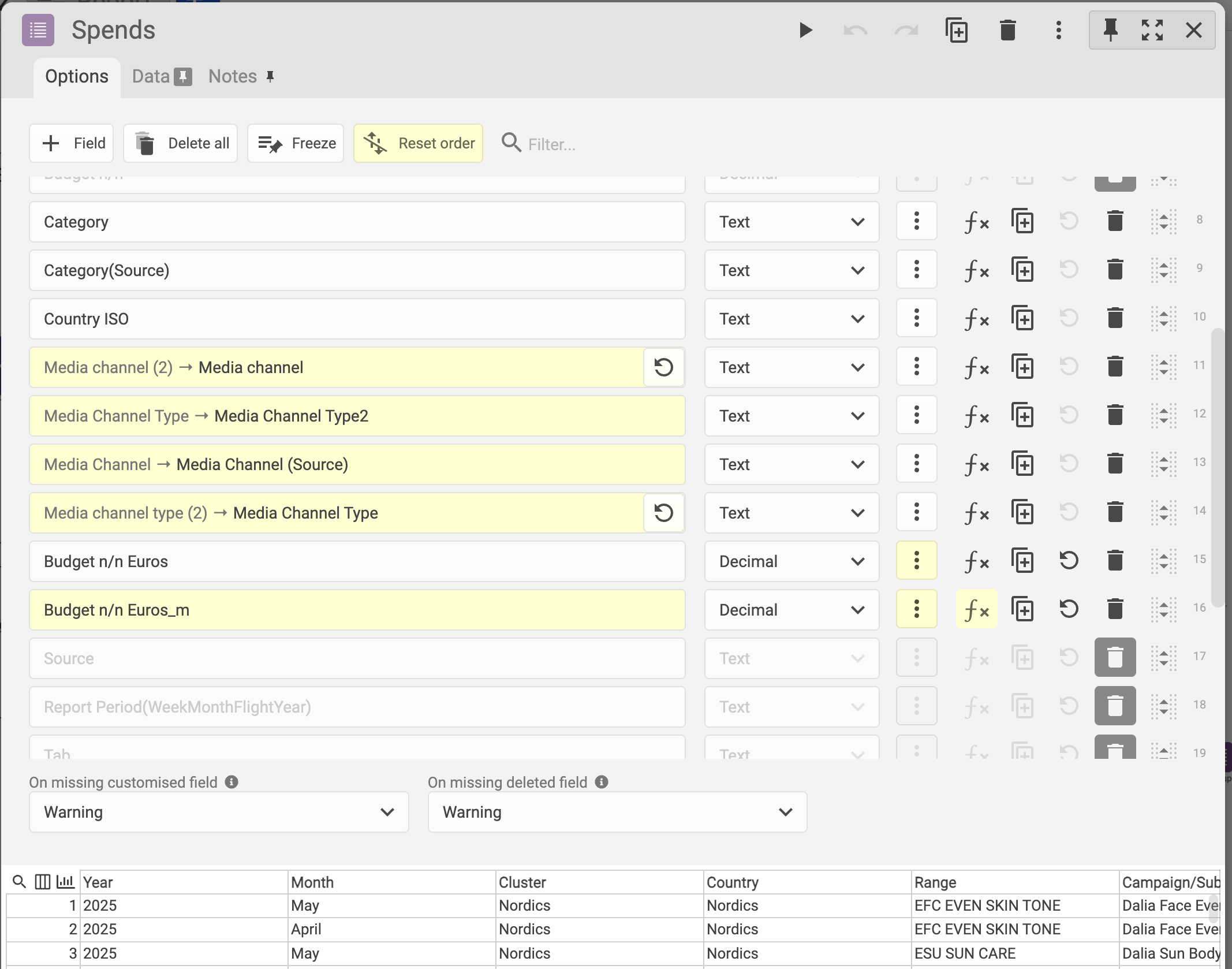Open more options for Category(Source) field

[916, 270]
